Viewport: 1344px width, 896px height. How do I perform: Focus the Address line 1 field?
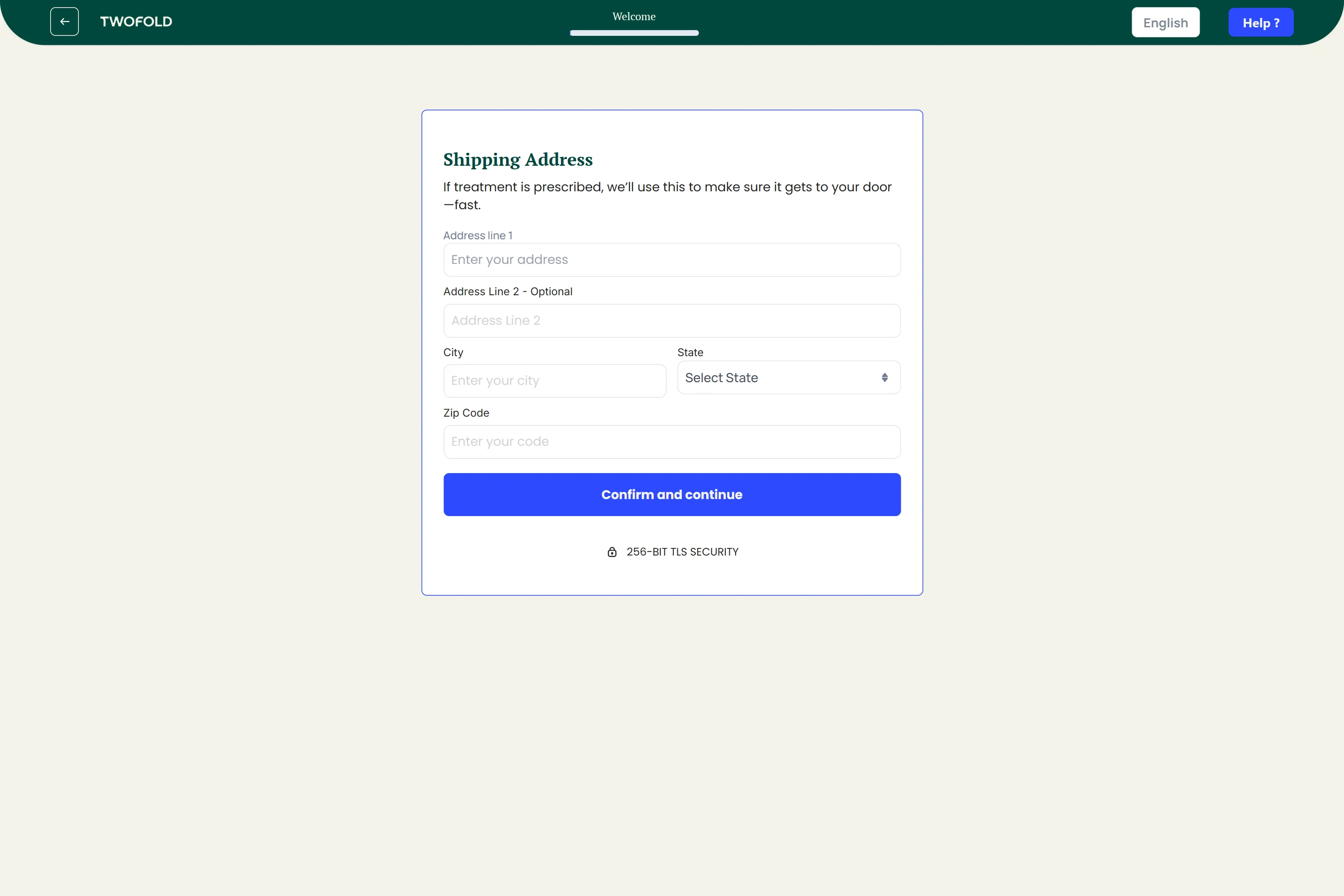[x=672, y=260]
